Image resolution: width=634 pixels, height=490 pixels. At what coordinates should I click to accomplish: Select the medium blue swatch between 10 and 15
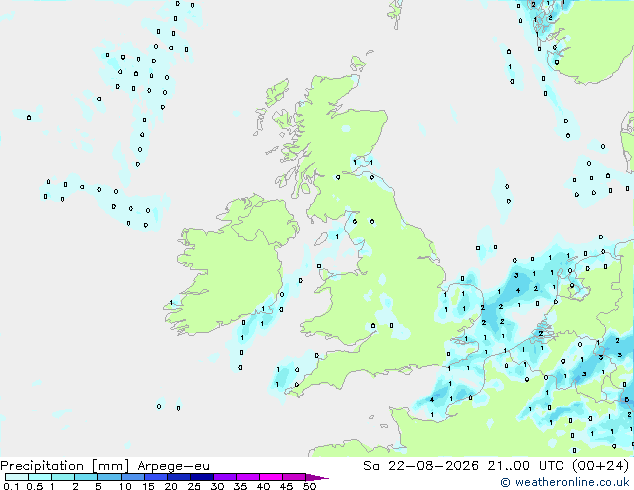pos(133,477)
